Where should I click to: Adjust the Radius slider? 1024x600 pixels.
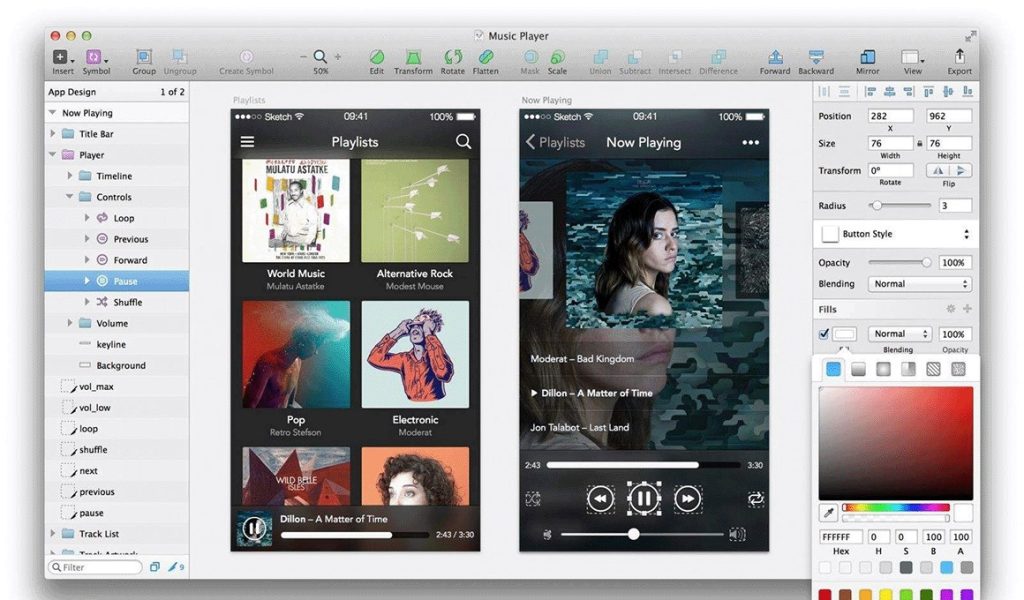(900, 206)
